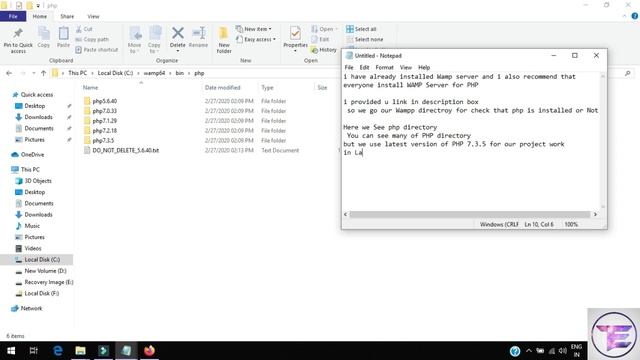Click bin in address breadcrumb

click(180, 73)
